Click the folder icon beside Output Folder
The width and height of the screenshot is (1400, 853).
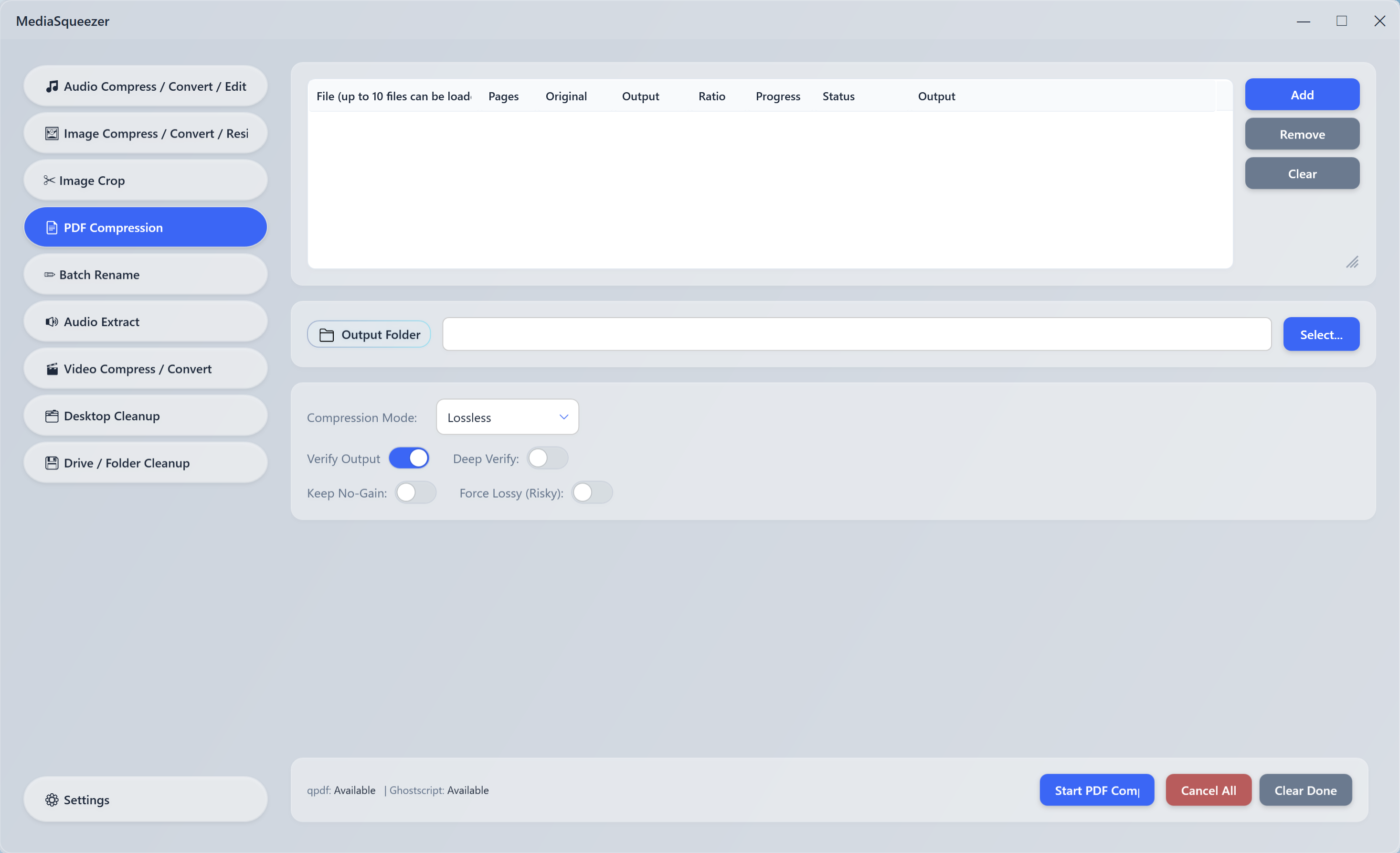click(327, 334)
